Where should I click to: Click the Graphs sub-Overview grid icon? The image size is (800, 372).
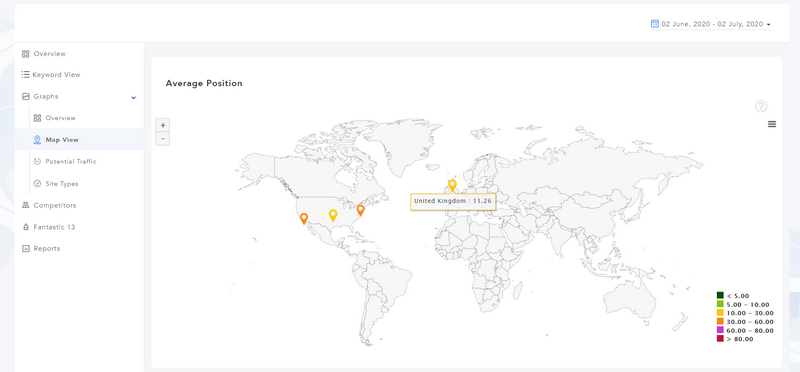click(x=37, y=118)
